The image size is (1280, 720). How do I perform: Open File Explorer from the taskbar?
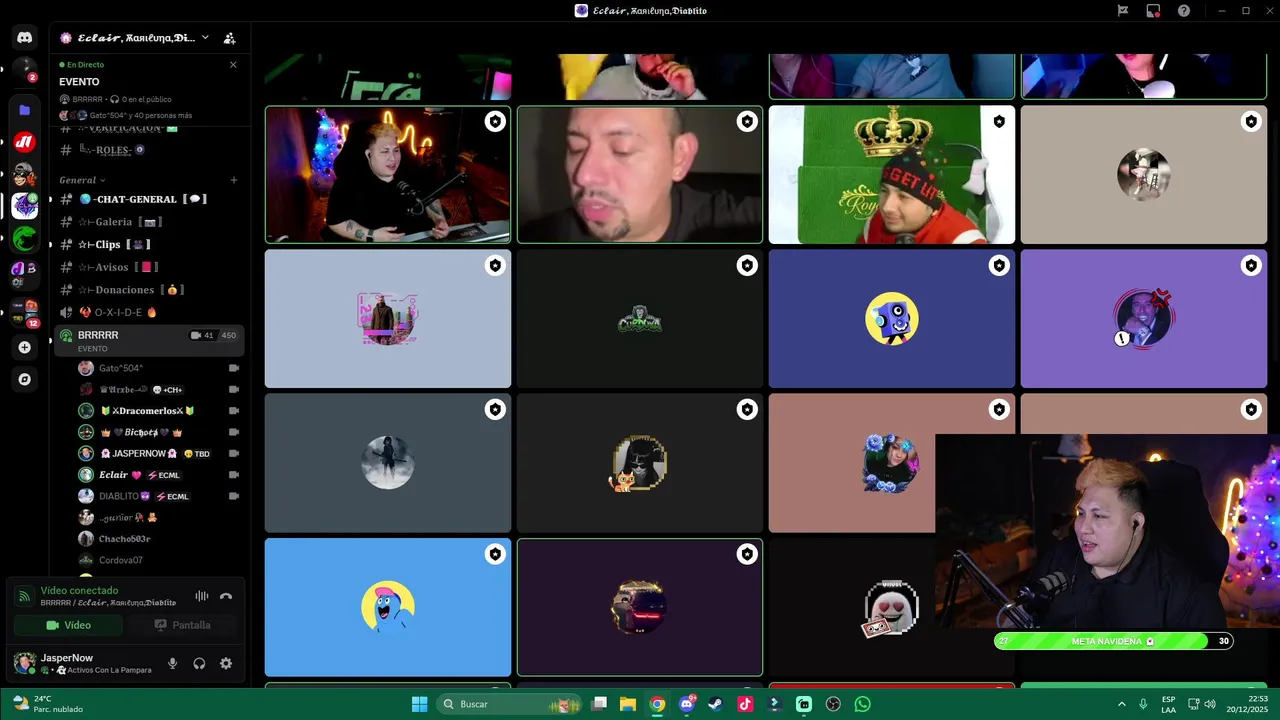click(628, 704)
